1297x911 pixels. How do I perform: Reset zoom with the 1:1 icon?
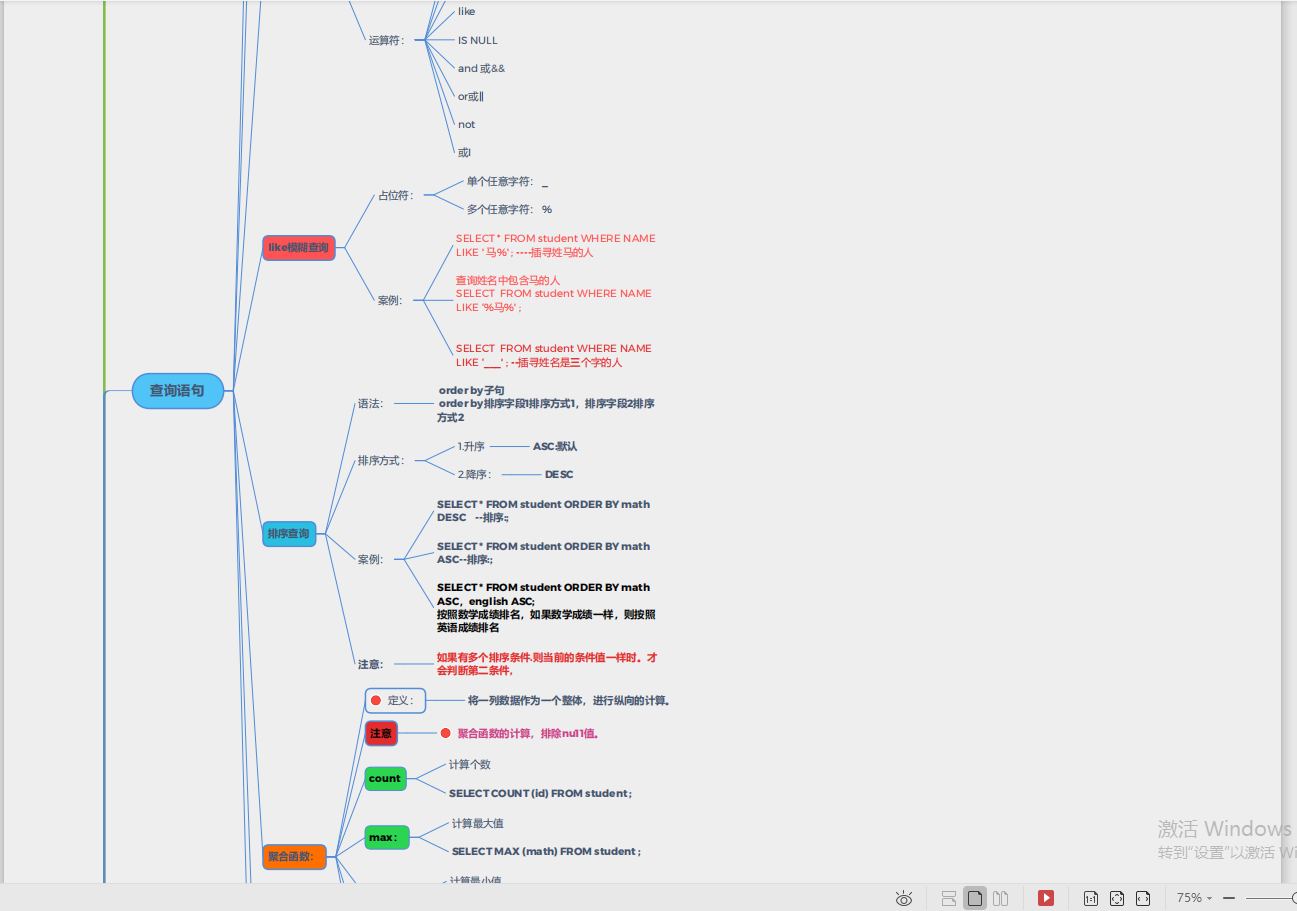pos(1090,897)
